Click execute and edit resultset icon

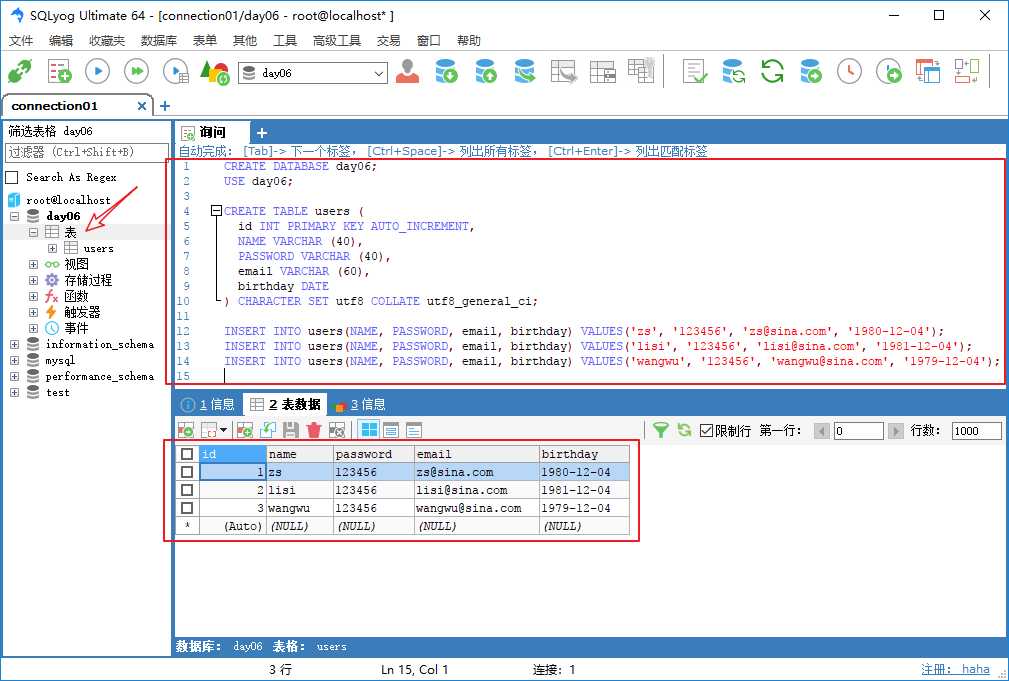pyautogui.click(x=176, y=71)
